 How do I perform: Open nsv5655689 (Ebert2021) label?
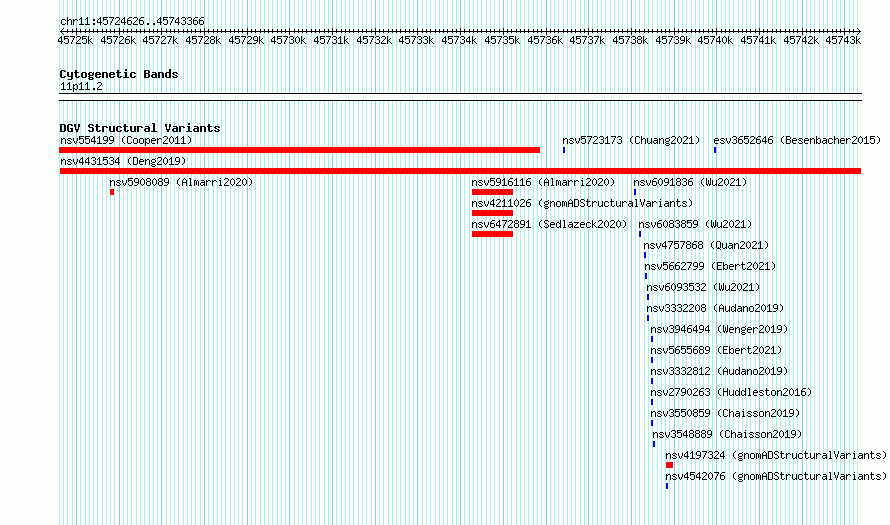[716, 350]
